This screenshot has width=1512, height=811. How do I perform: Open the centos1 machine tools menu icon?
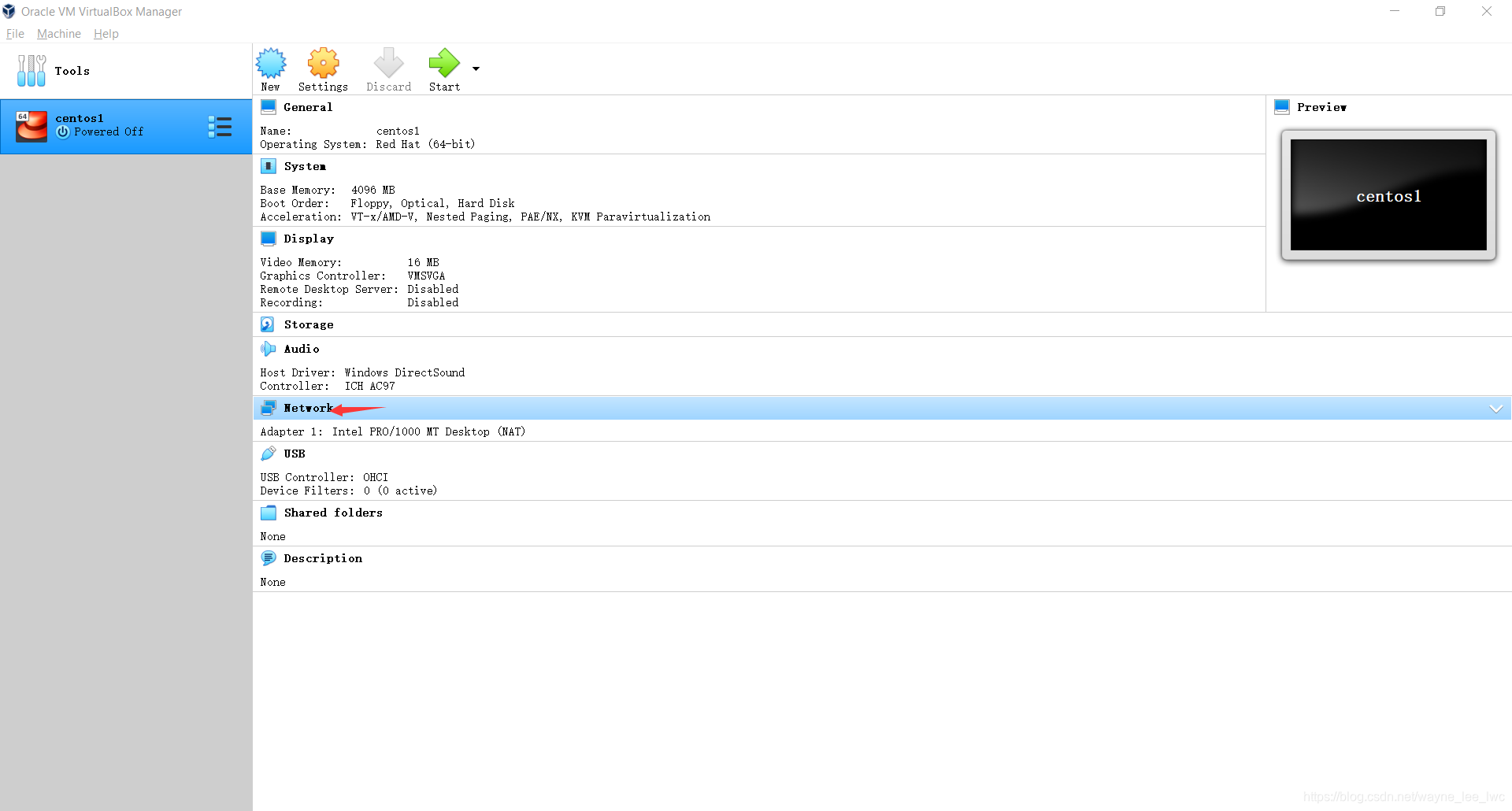[x=220, y=127]
